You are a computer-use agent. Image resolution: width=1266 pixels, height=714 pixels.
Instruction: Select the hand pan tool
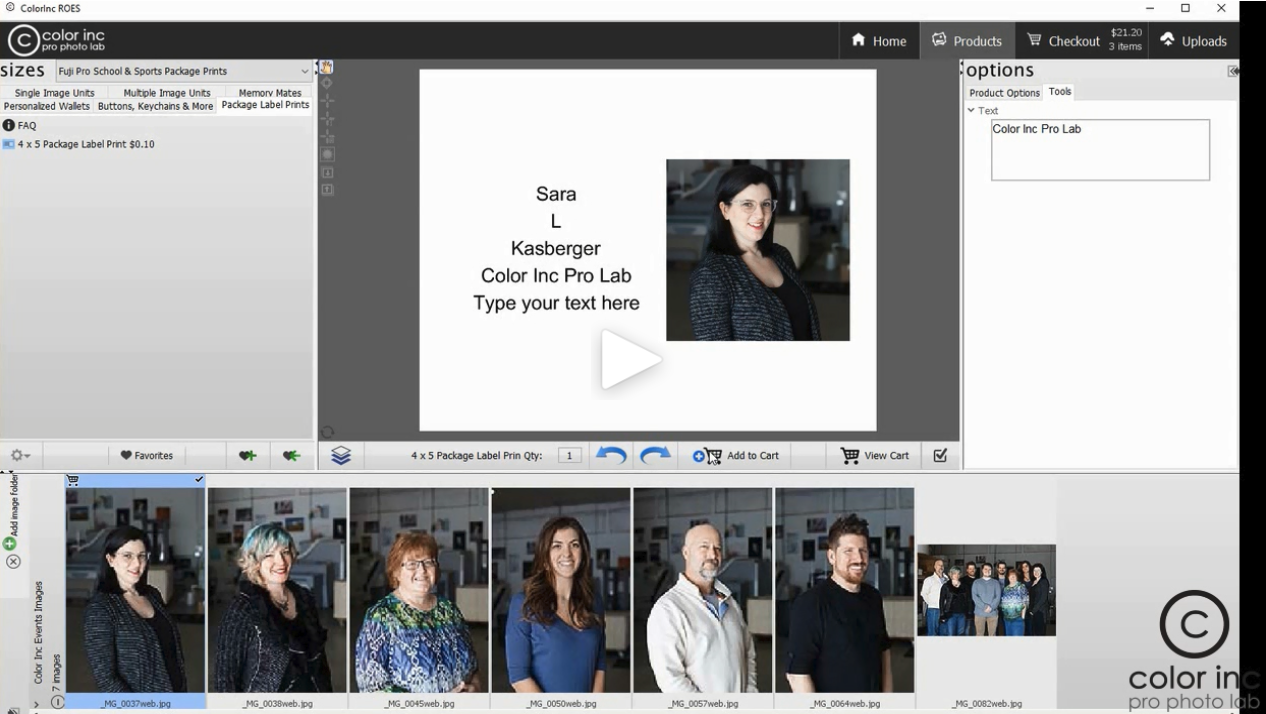(x=325, y=68)
